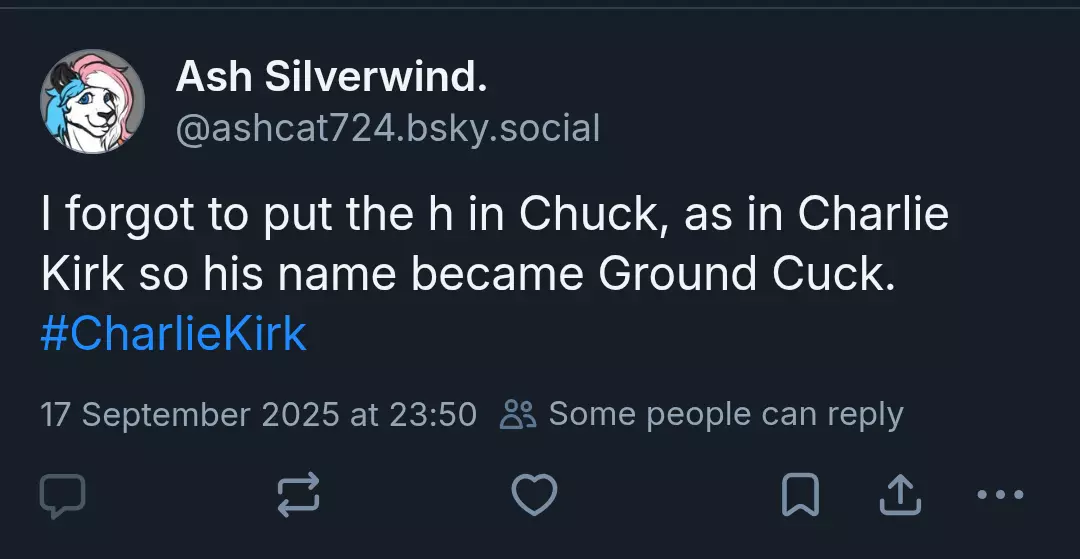Viewport: 1080px width, 559px height.
Task: Open the repost menu arrows icon
Action: (298, 494)
